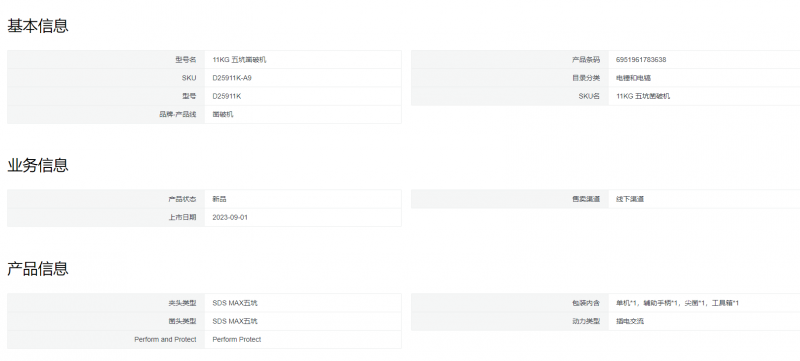Image resolution: width=800 pixels, height=361 pixels.
Task: Select the barcode number 6951961783638
Action: click(x=641, y=60)
